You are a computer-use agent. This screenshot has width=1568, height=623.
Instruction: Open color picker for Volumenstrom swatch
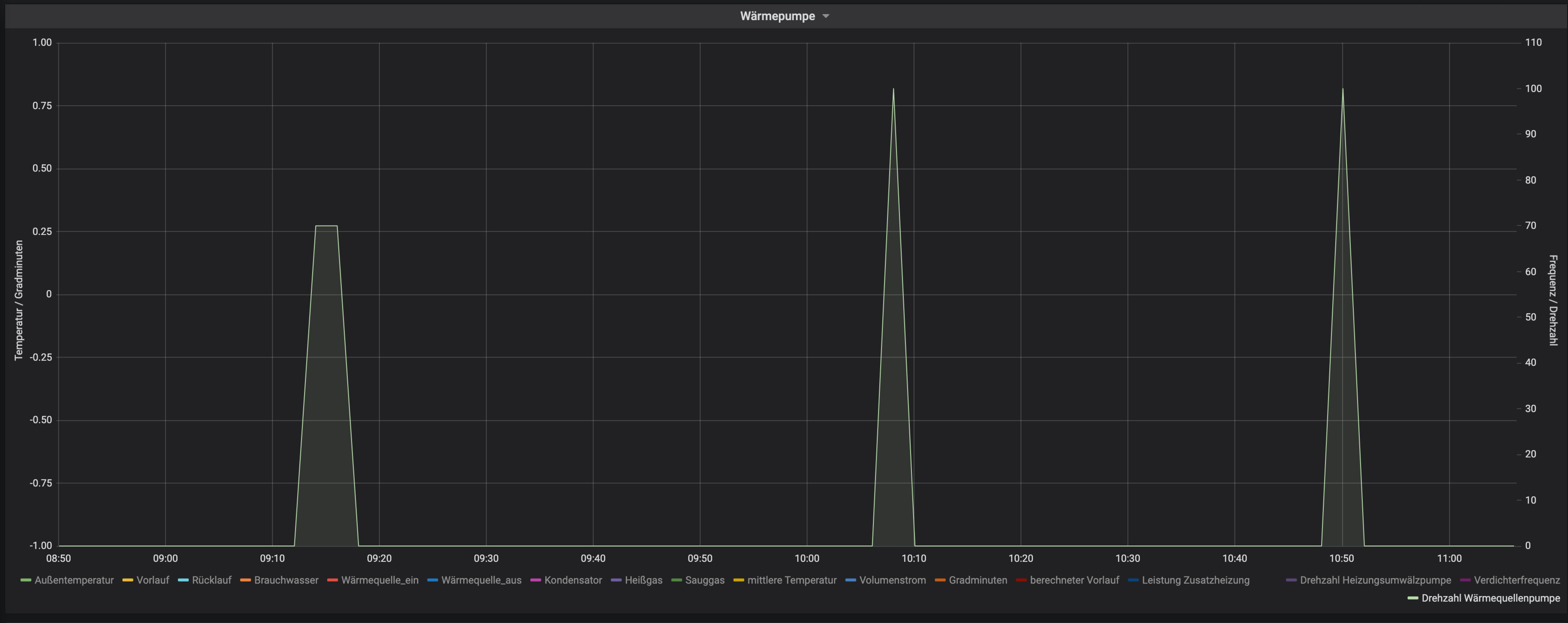click(x=850, y=580)
